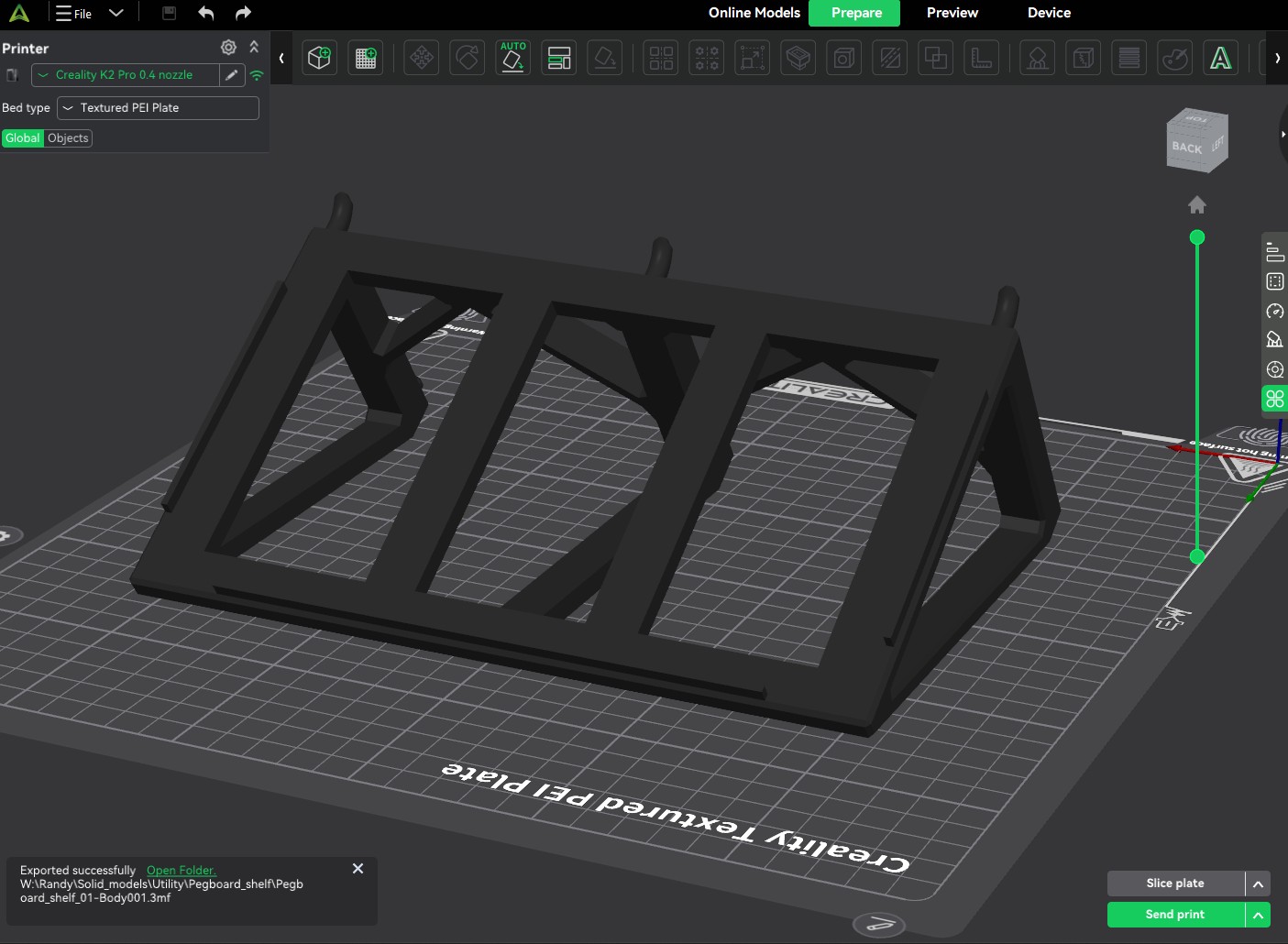Open the Bed type dropdown
1288x944 pixels.
click(x=158, y=108)
